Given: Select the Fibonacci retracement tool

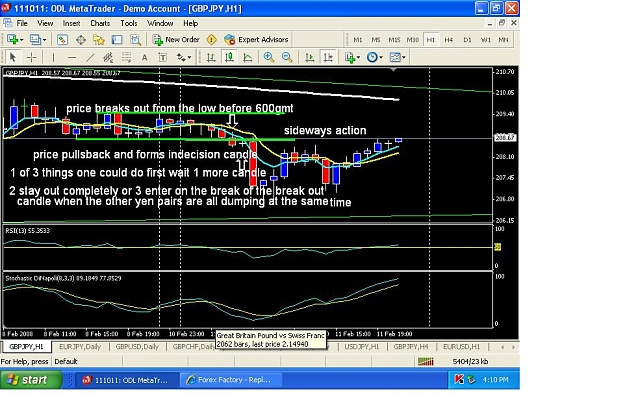Looking at the screenshot, I should click(126, 57).
